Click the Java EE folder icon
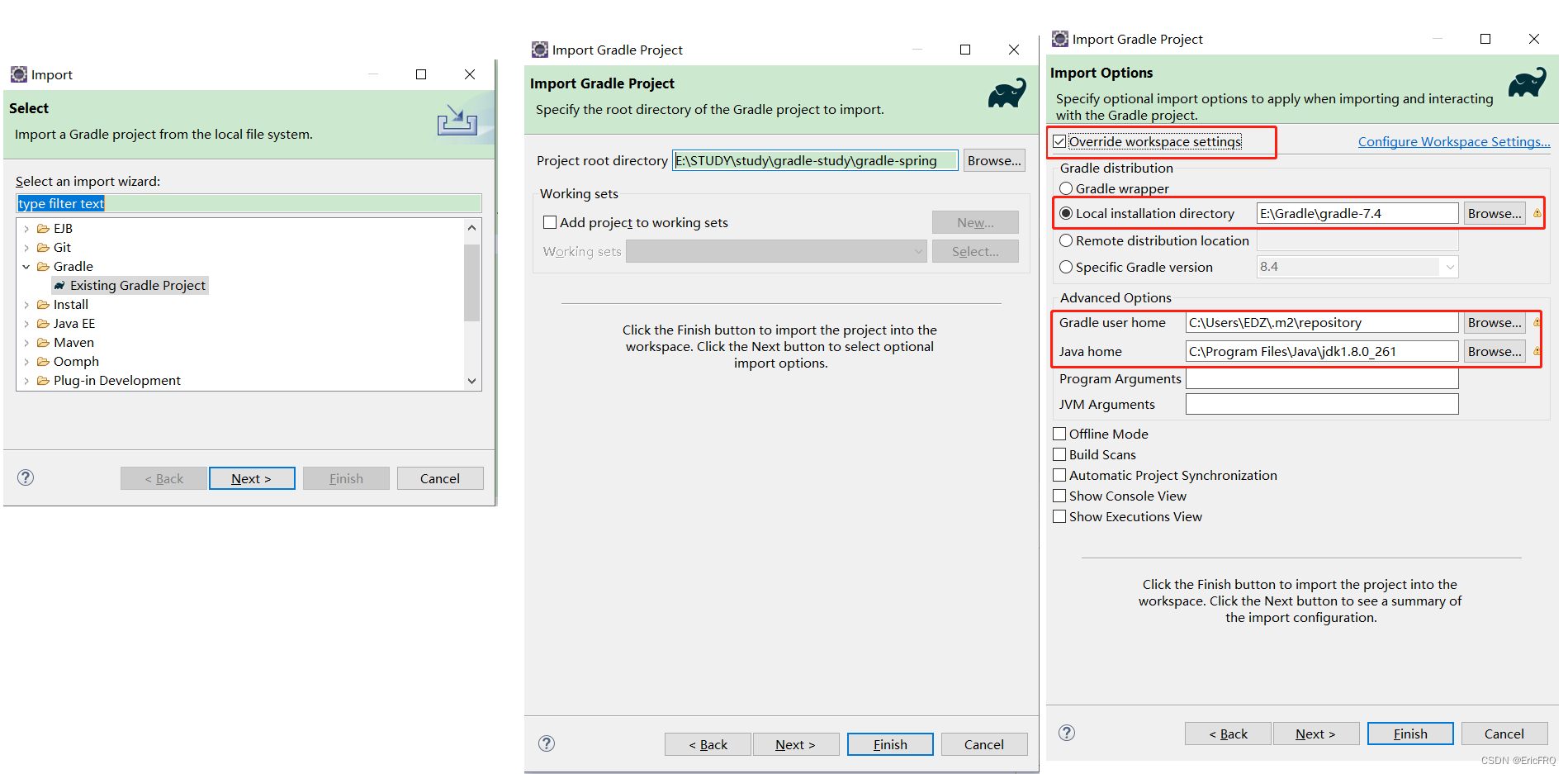 [x=43, y=324]
